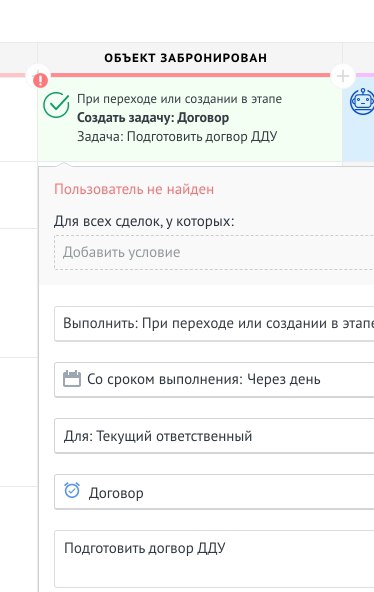Click the alarm clock icon beside Договор
The image size is (374, 592).
pyautogui.click(x=72, y=490)
